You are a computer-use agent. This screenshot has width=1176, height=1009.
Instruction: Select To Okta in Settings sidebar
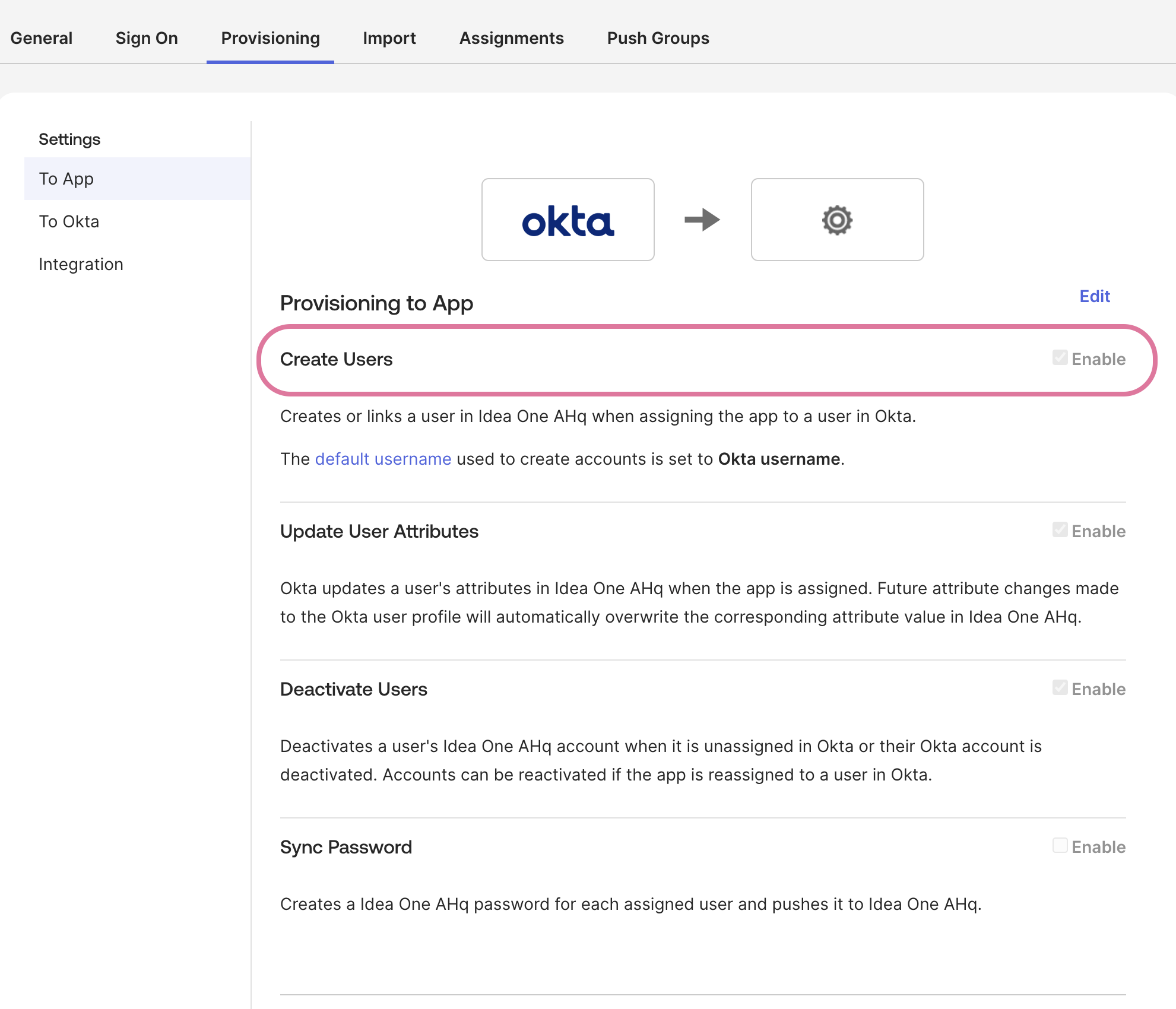[69, 221]
